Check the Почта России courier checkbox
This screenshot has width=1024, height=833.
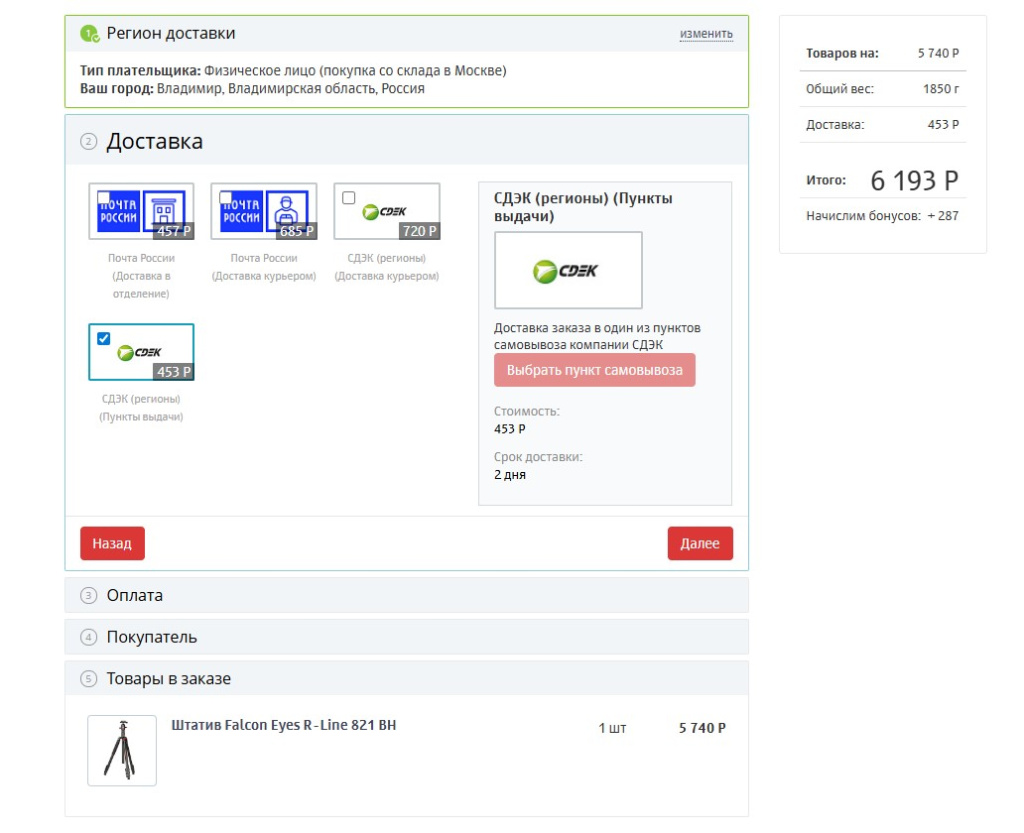coord(226,198)
